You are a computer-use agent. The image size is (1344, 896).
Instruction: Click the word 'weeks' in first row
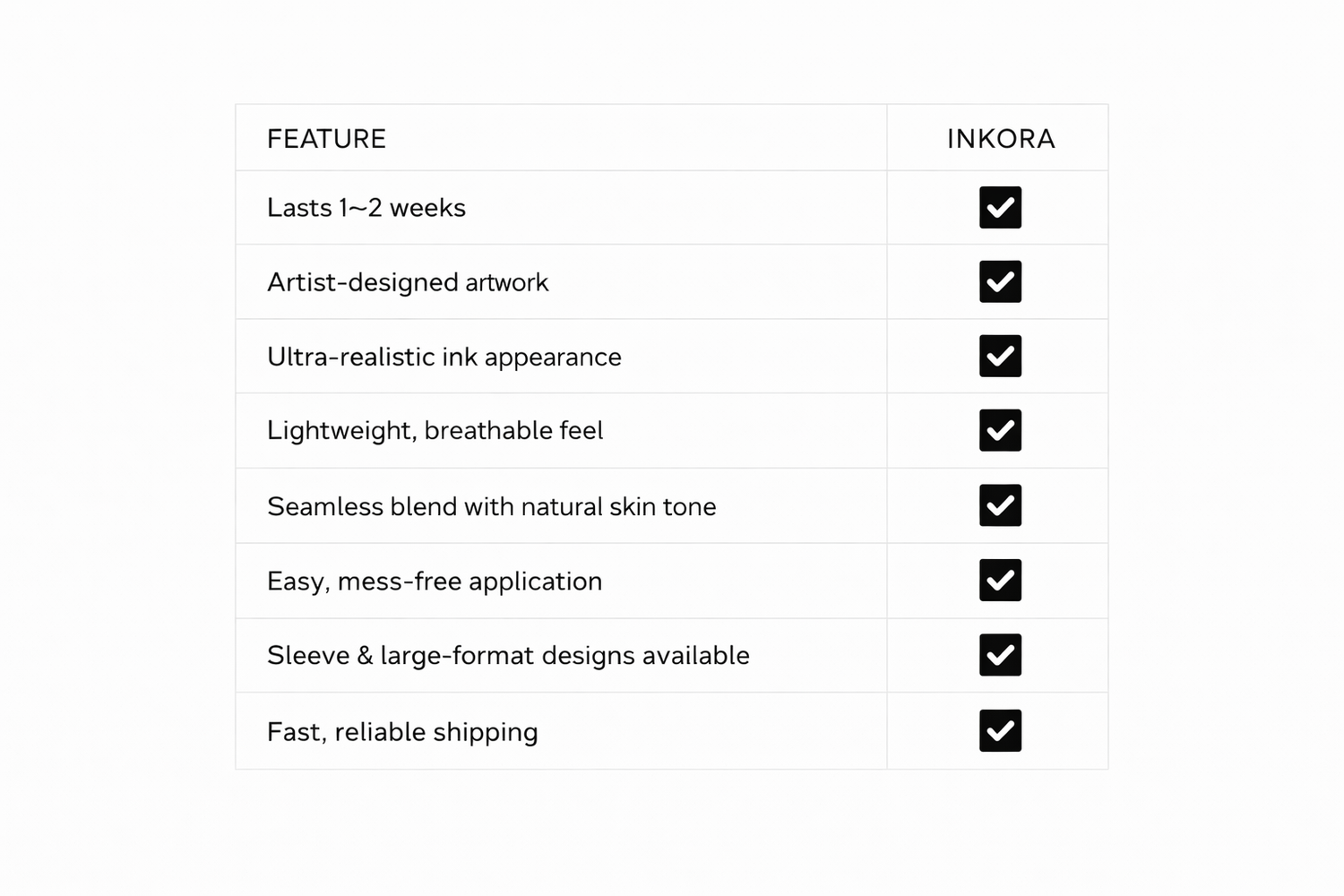(x=427, y=208)
